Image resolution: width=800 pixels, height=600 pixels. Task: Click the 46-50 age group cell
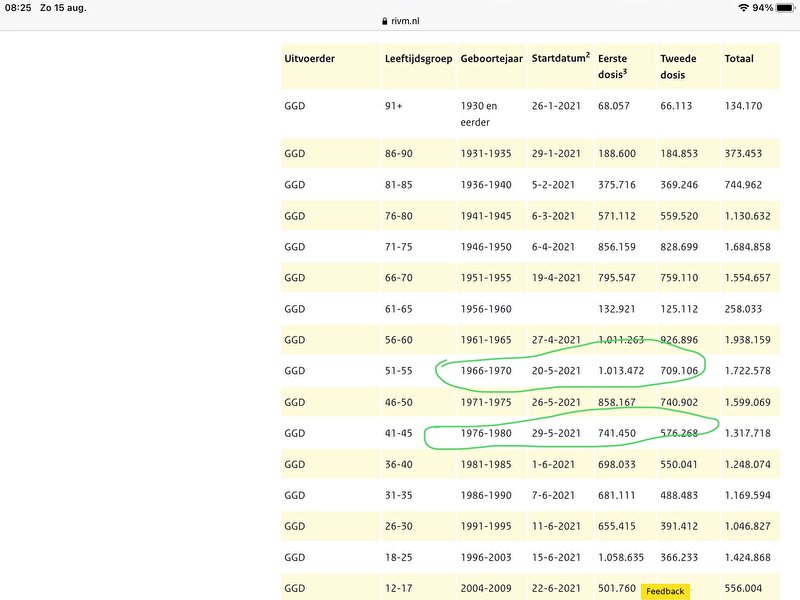coord(398,402)
